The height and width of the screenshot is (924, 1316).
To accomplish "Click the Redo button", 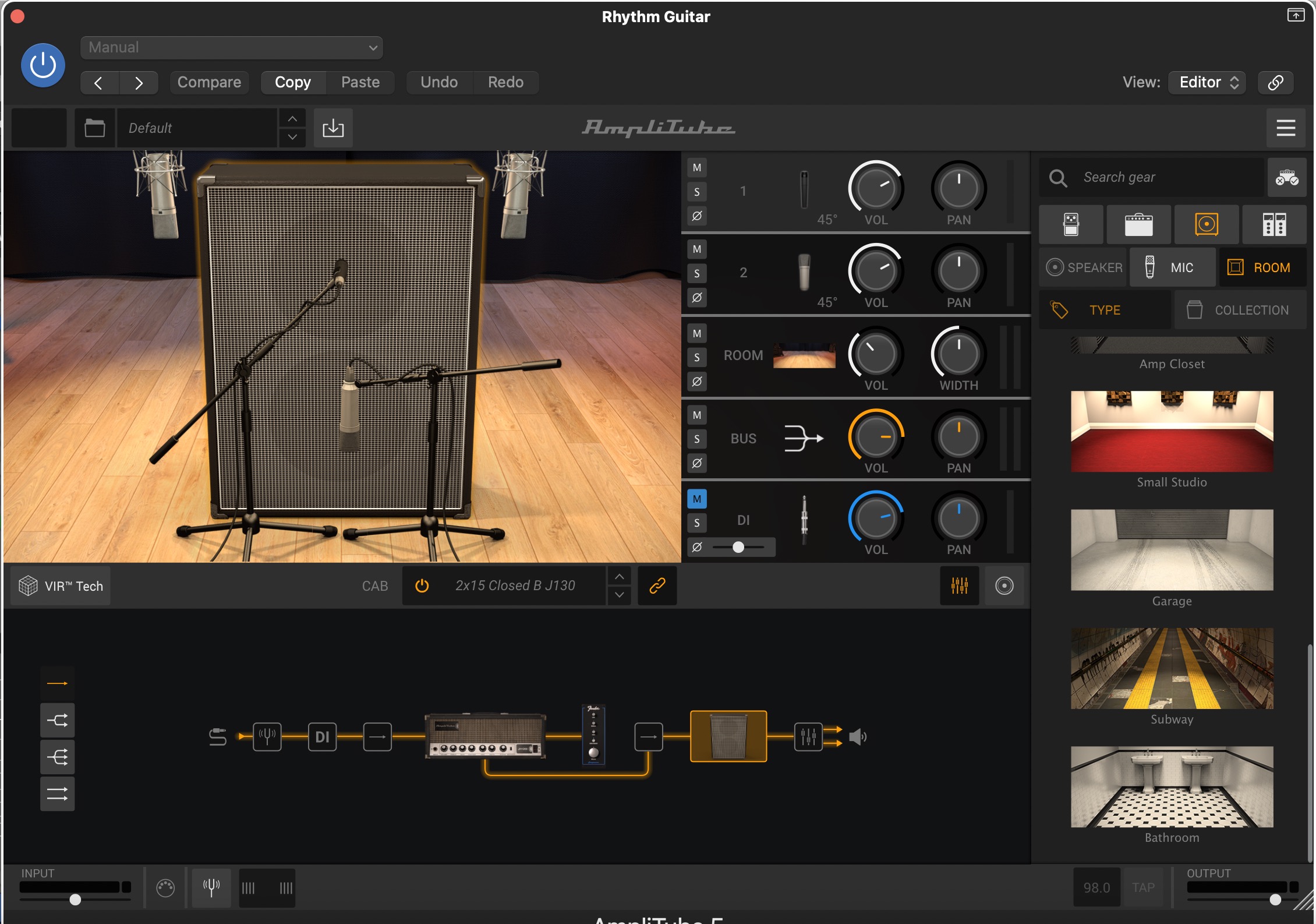I will click(505, 83).
